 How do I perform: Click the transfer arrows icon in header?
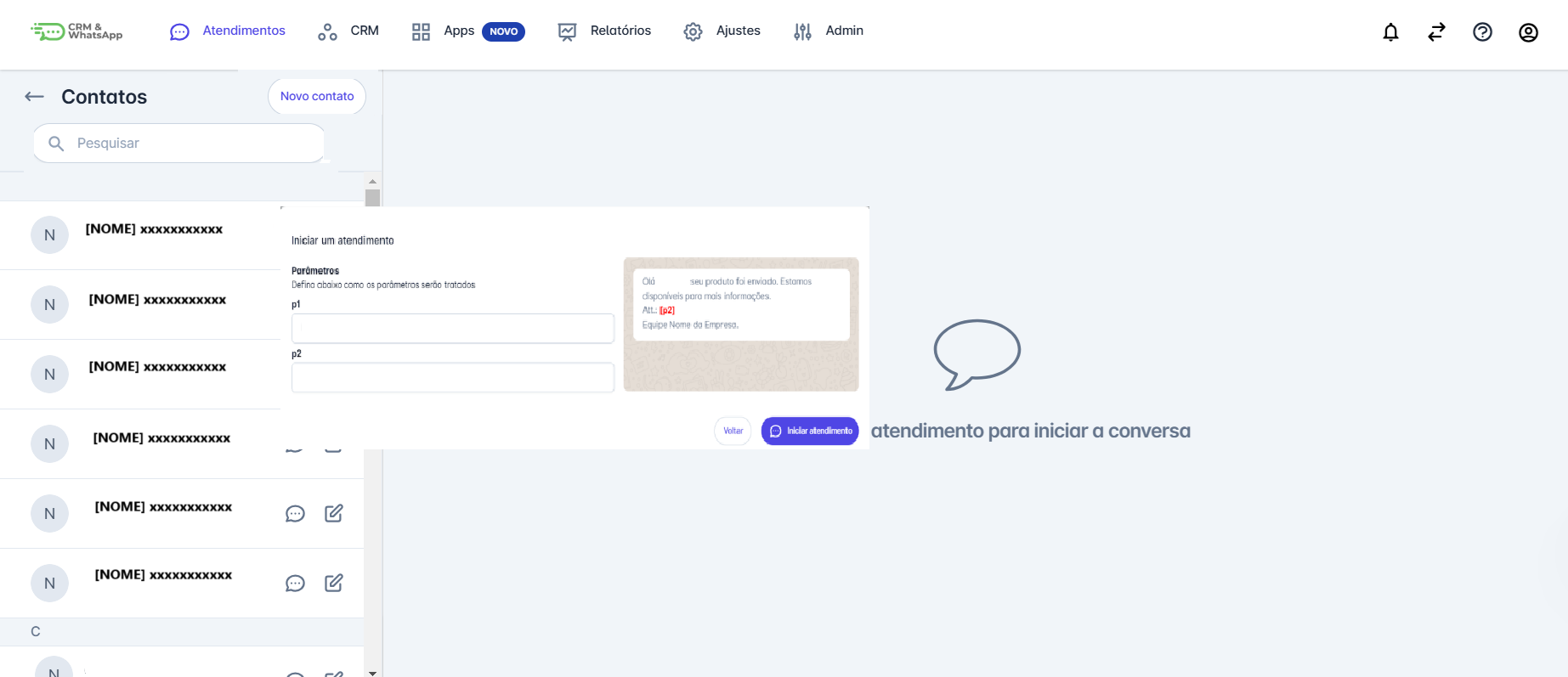(1436, 32)
